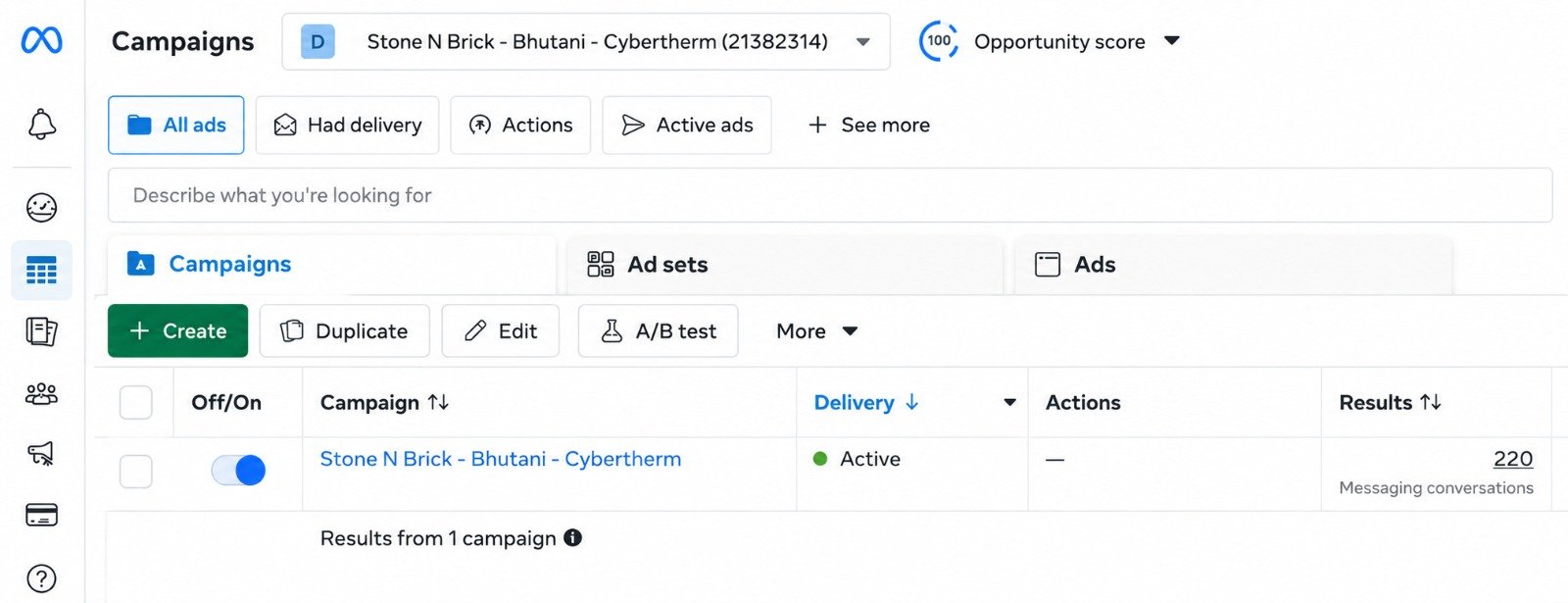Open the More actions dropdown
The height and width of the screenshot is (603, 1568).
[816, 331]
